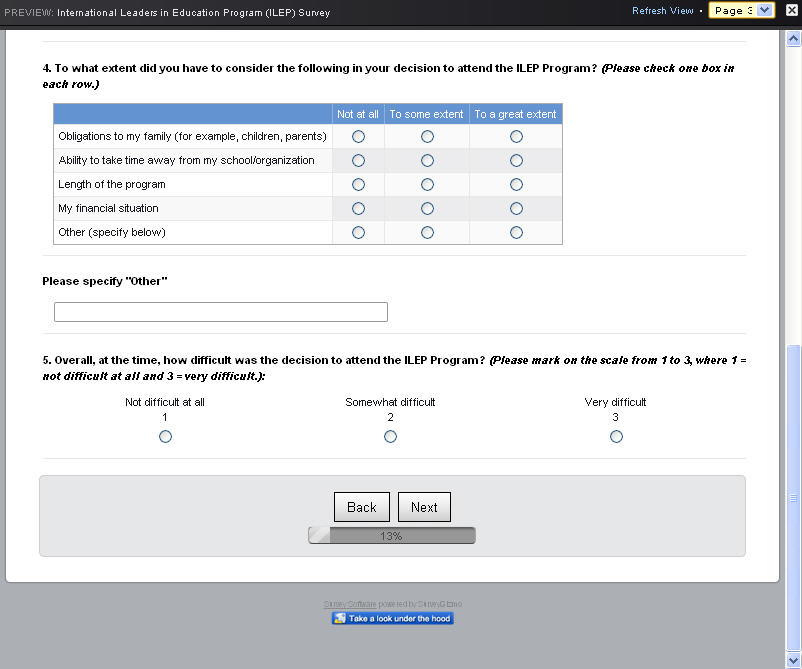Viewport: 802px width, 669px height.
Task: Click the 13% progress bar
Action: pos(392,536)
